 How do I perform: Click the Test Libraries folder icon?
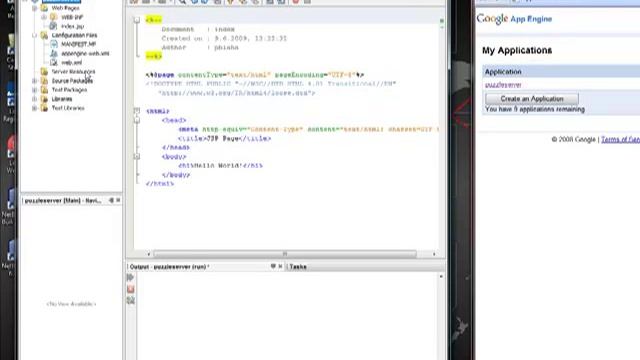(x=44, y=108)
